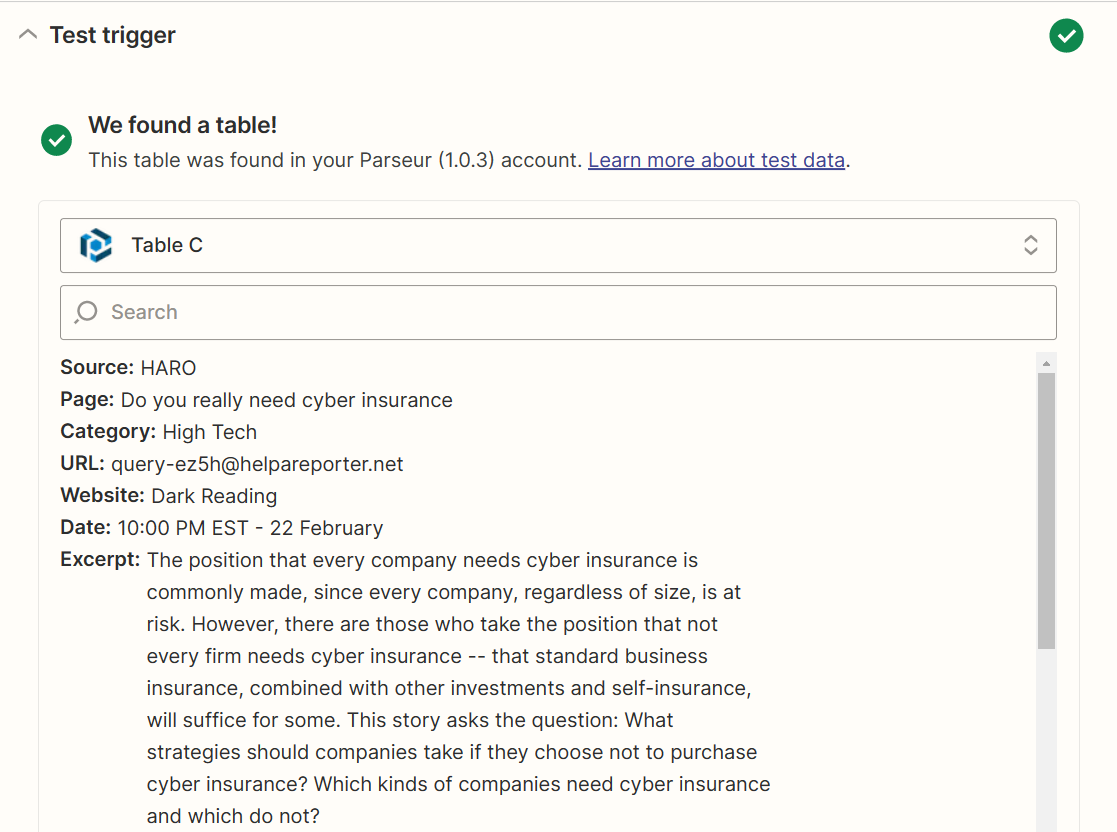Click the Source value HARO
1117x832 pixels.
pyautogui.click(x=168, y=367)
